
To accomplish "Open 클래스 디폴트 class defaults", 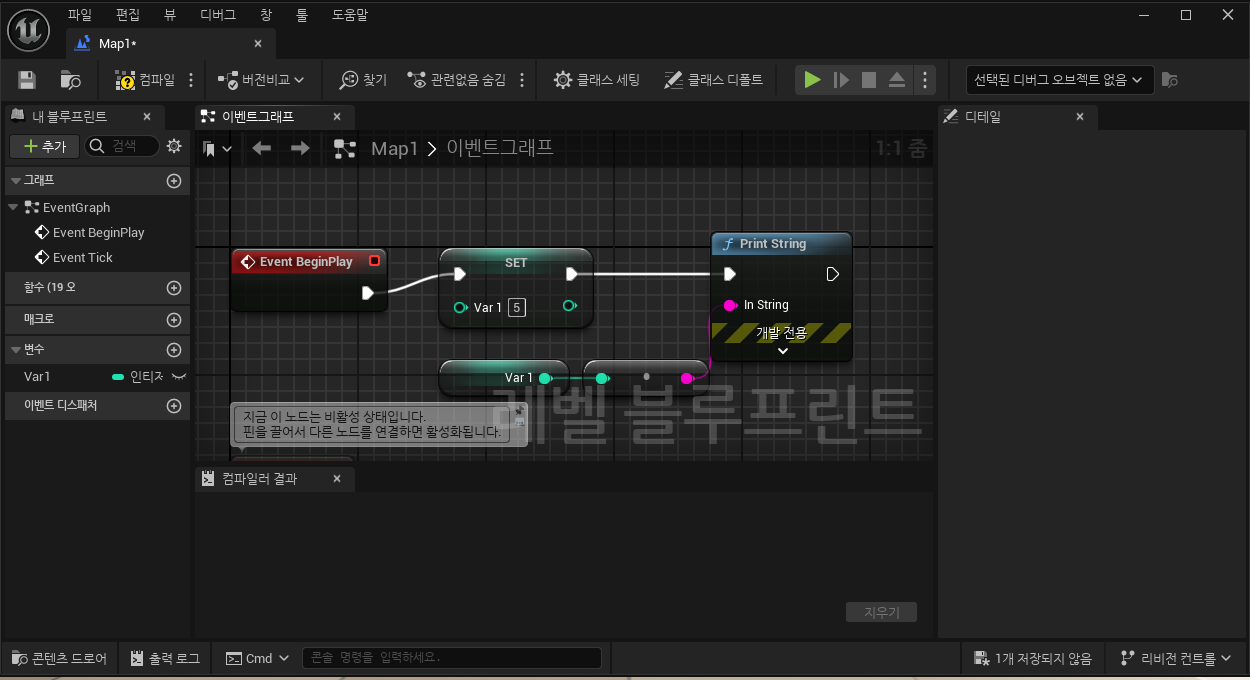I will pyautogui.click(x=713, y=80).
